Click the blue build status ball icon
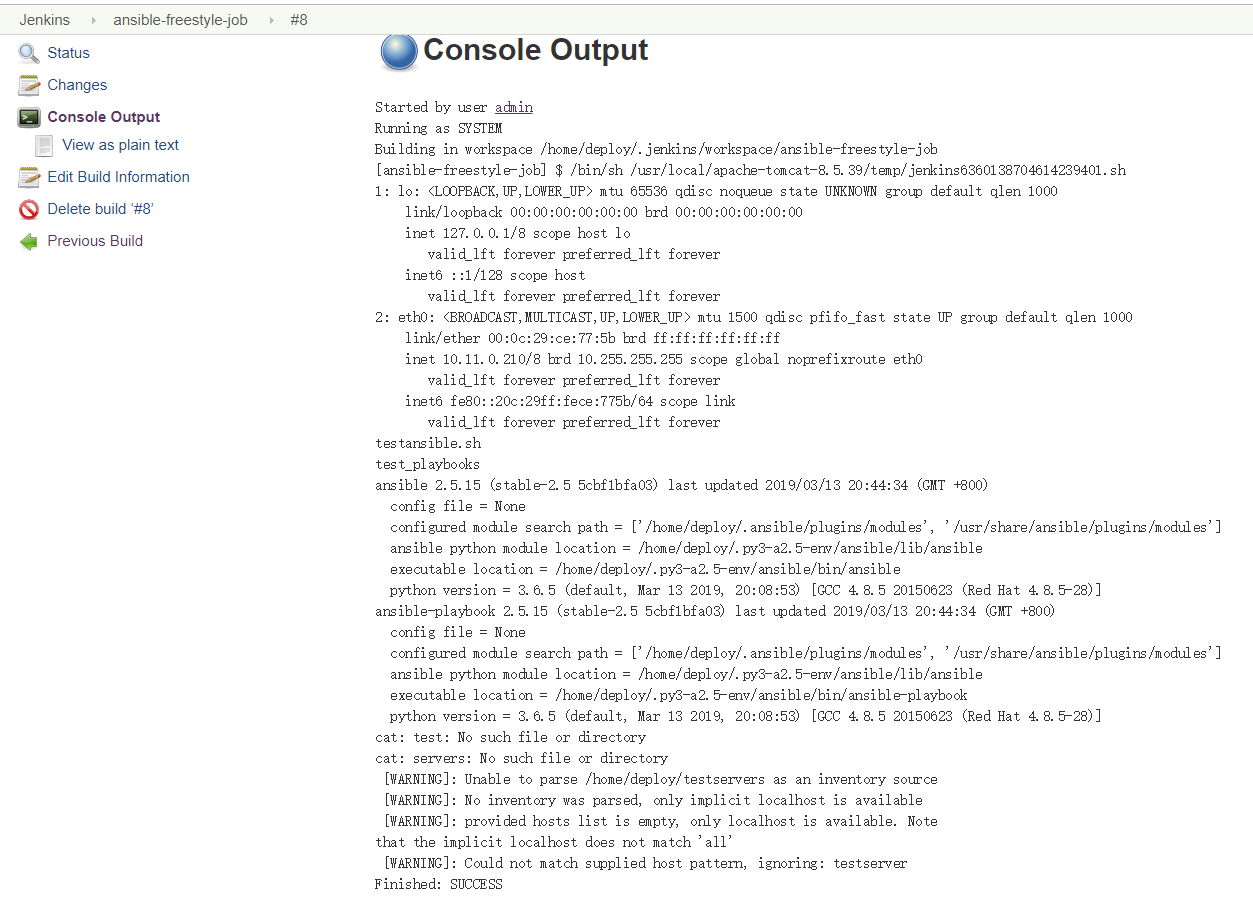Screen dimensions: 1253x904 (x=398, y=51)
